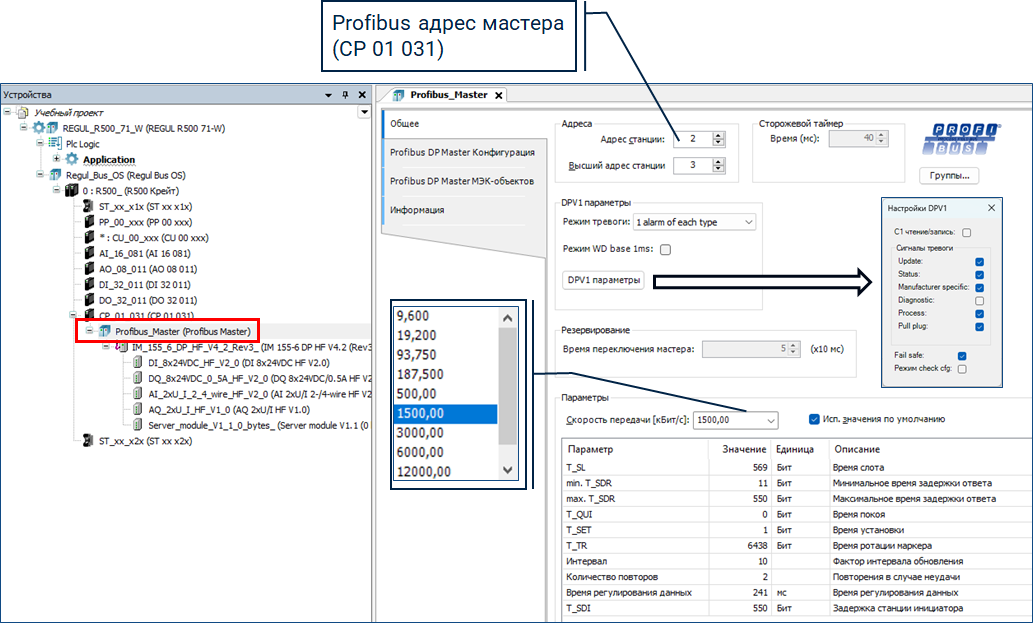The height and width of the screenshot is (623, 1033).
Task: Click the Application gear icon in tree
Action: 71,159
